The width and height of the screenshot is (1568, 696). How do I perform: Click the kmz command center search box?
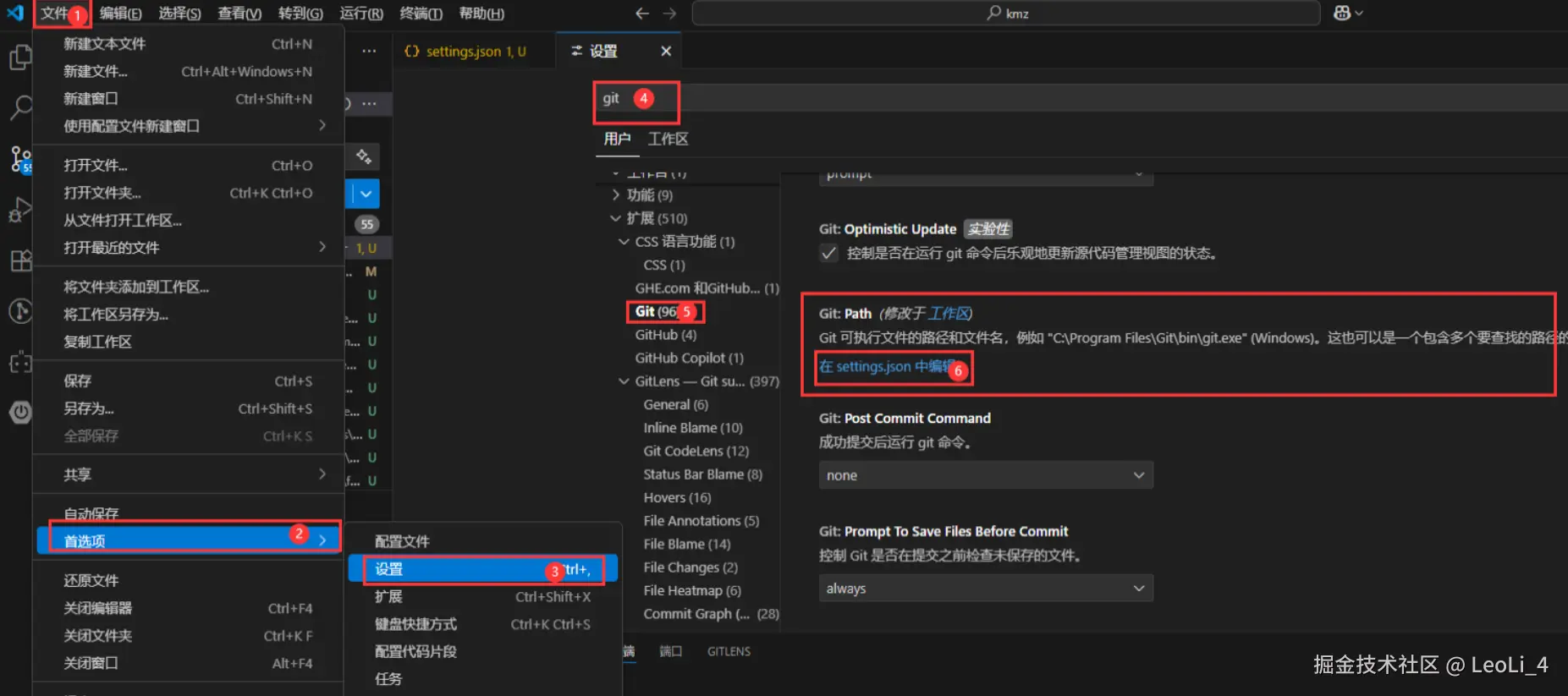coord(1006,14)
